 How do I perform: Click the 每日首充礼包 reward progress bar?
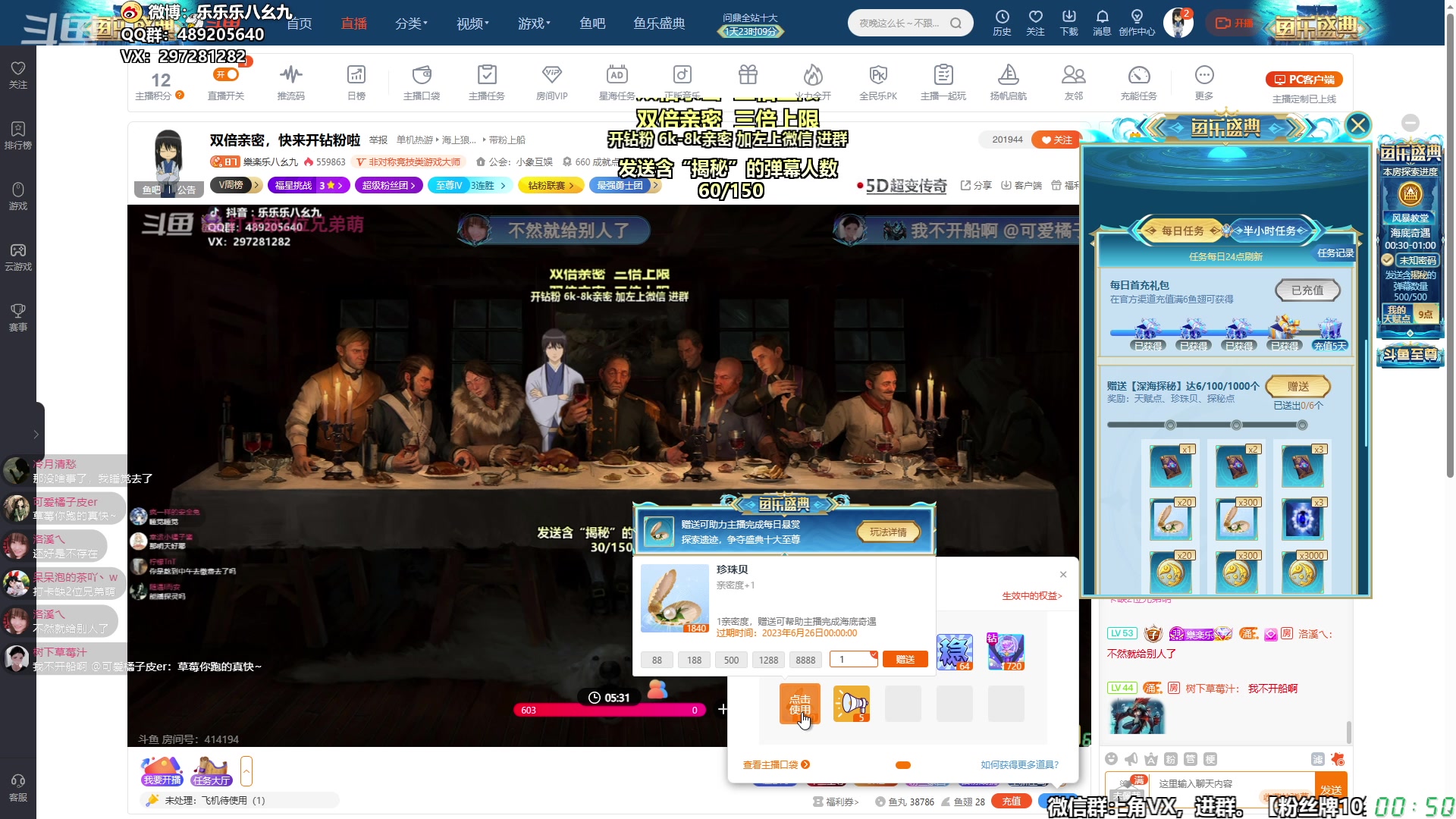pos(1227,331)
